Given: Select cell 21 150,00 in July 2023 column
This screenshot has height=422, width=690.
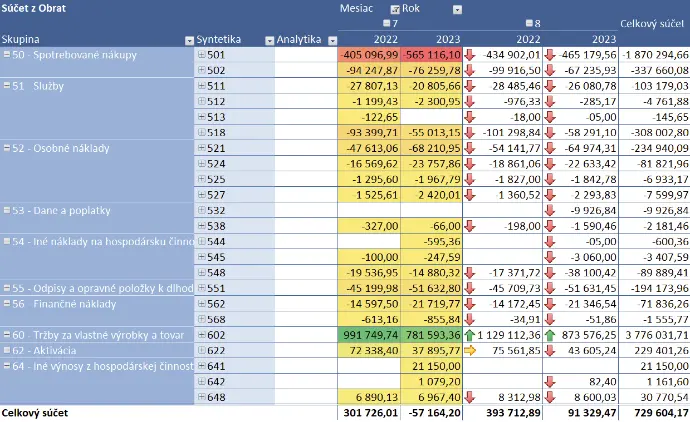Looking at the screenshot, I should (x=432, y=366).
